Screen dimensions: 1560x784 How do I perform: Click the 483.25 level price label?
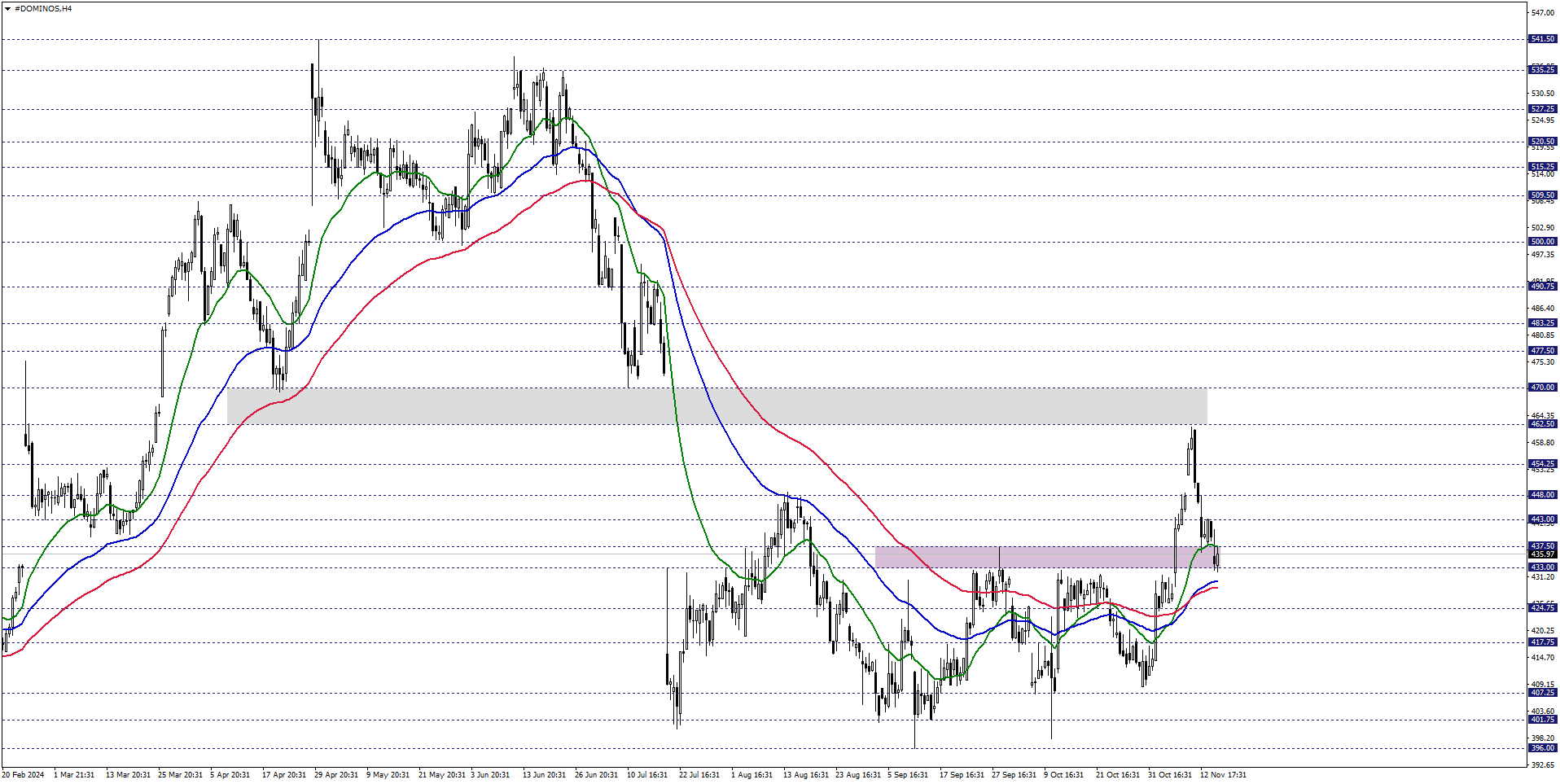click(1542, 323)
